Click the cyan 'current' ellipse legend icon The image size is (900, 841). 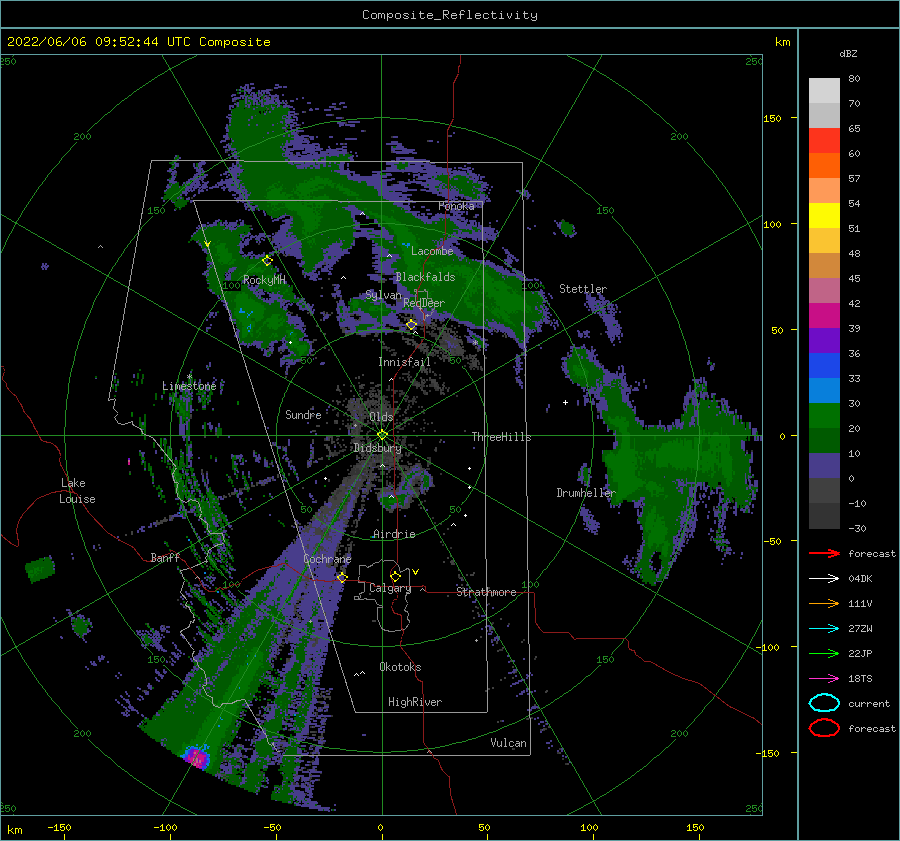click(824, 703)
